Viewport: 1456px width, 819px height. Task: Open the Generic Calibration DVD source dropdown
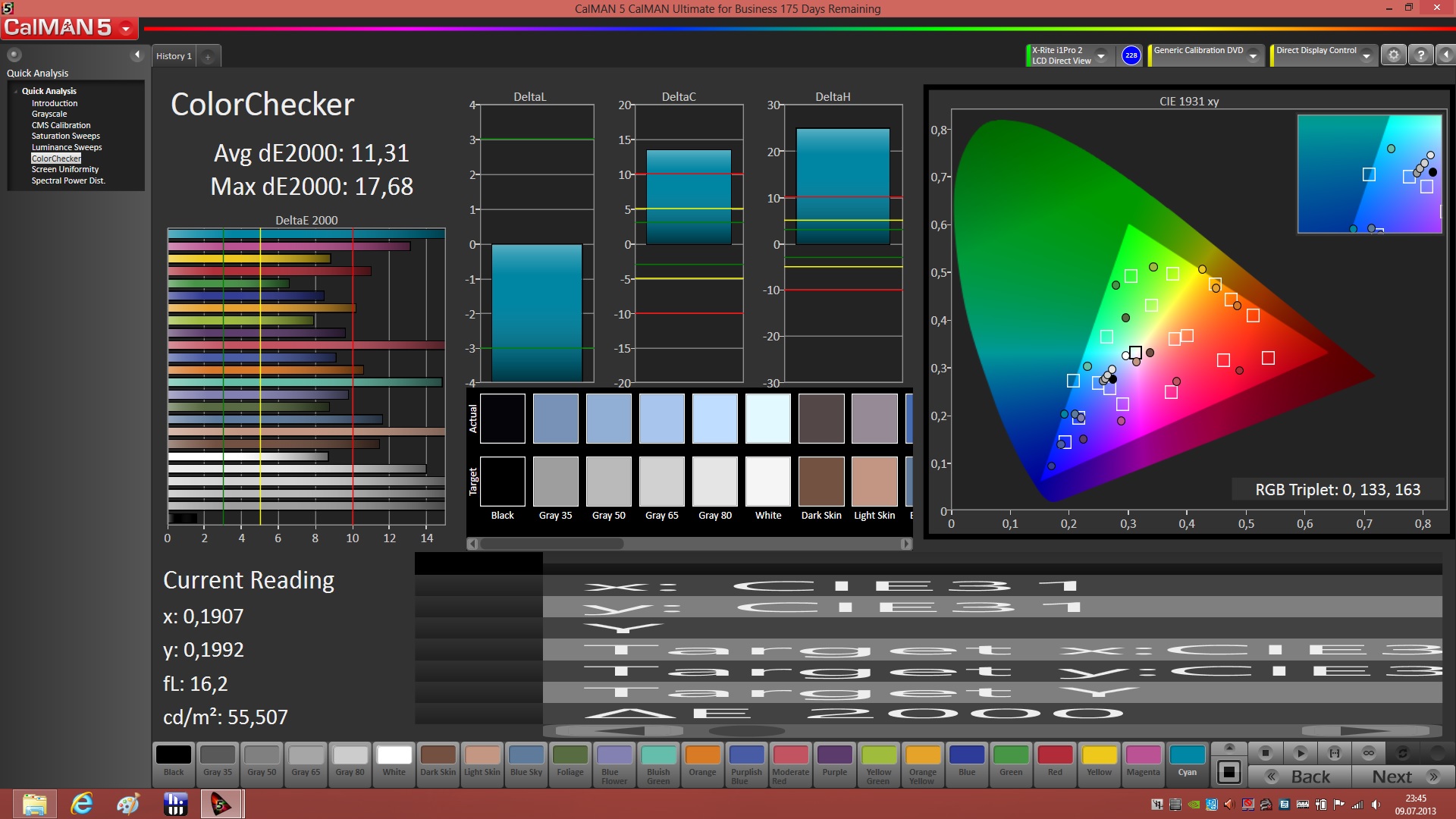coord(1254,56)
